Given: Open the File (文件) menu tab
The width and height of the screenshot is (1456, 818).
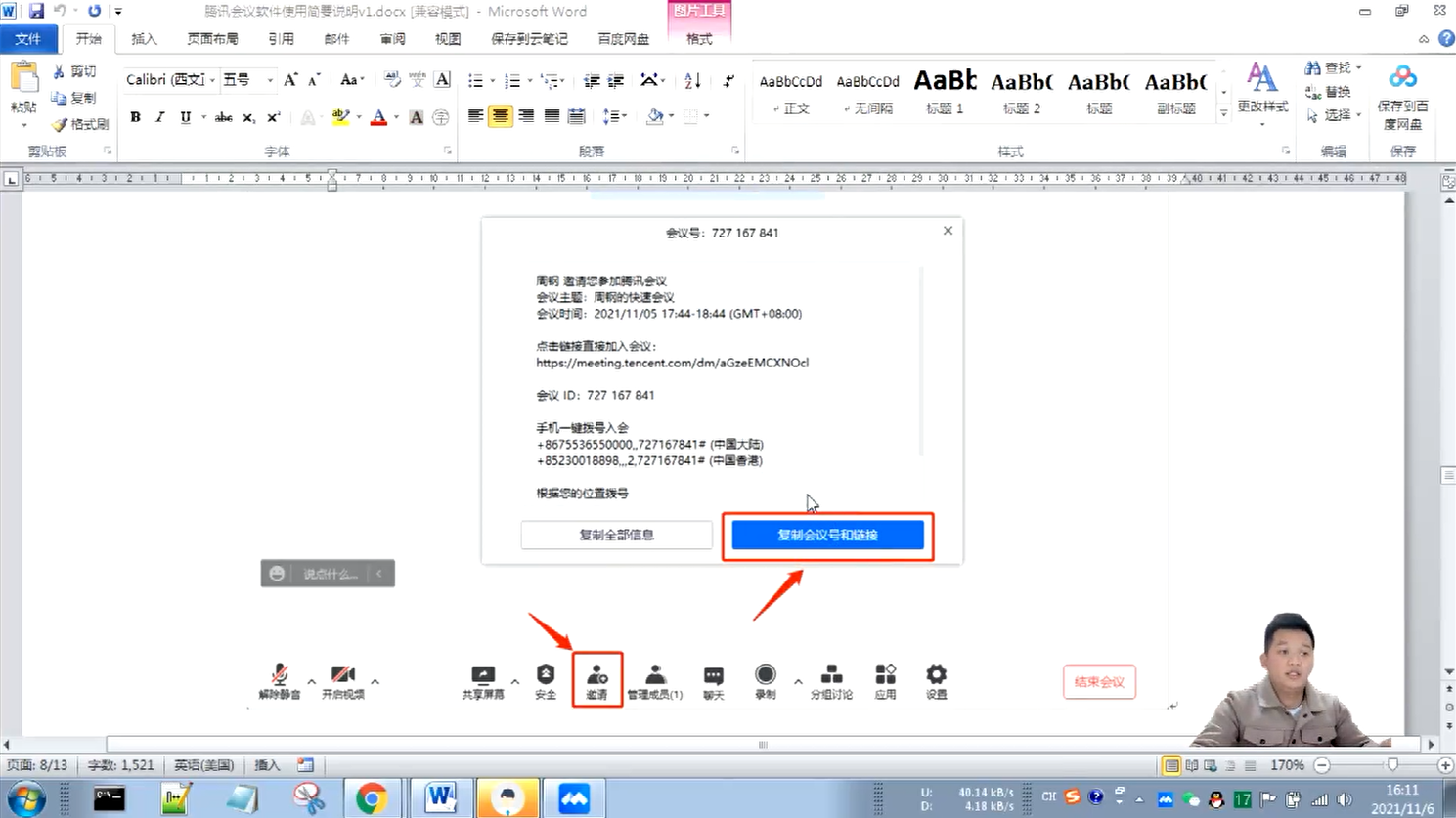Looking at the screenshot, I should (x=27, y=39).
